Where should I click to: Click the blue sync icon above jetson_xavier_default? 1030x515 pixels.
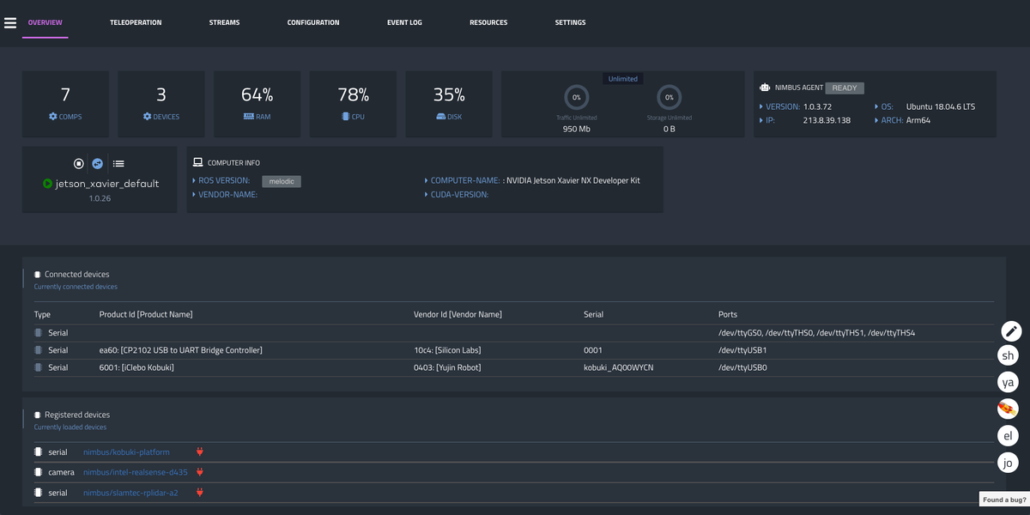pos(98,164)
